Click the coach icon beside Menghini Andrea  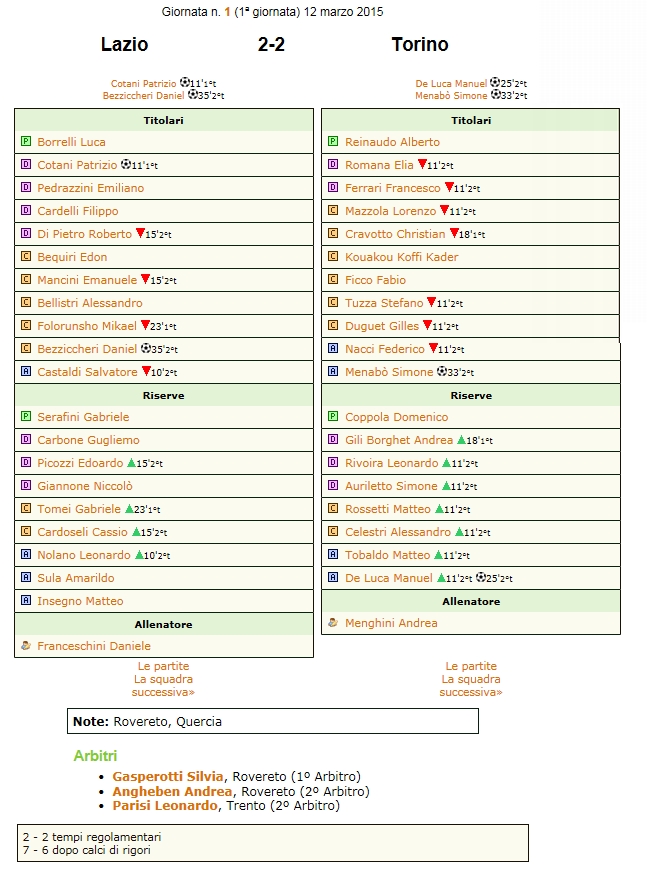tap(334, 622)
